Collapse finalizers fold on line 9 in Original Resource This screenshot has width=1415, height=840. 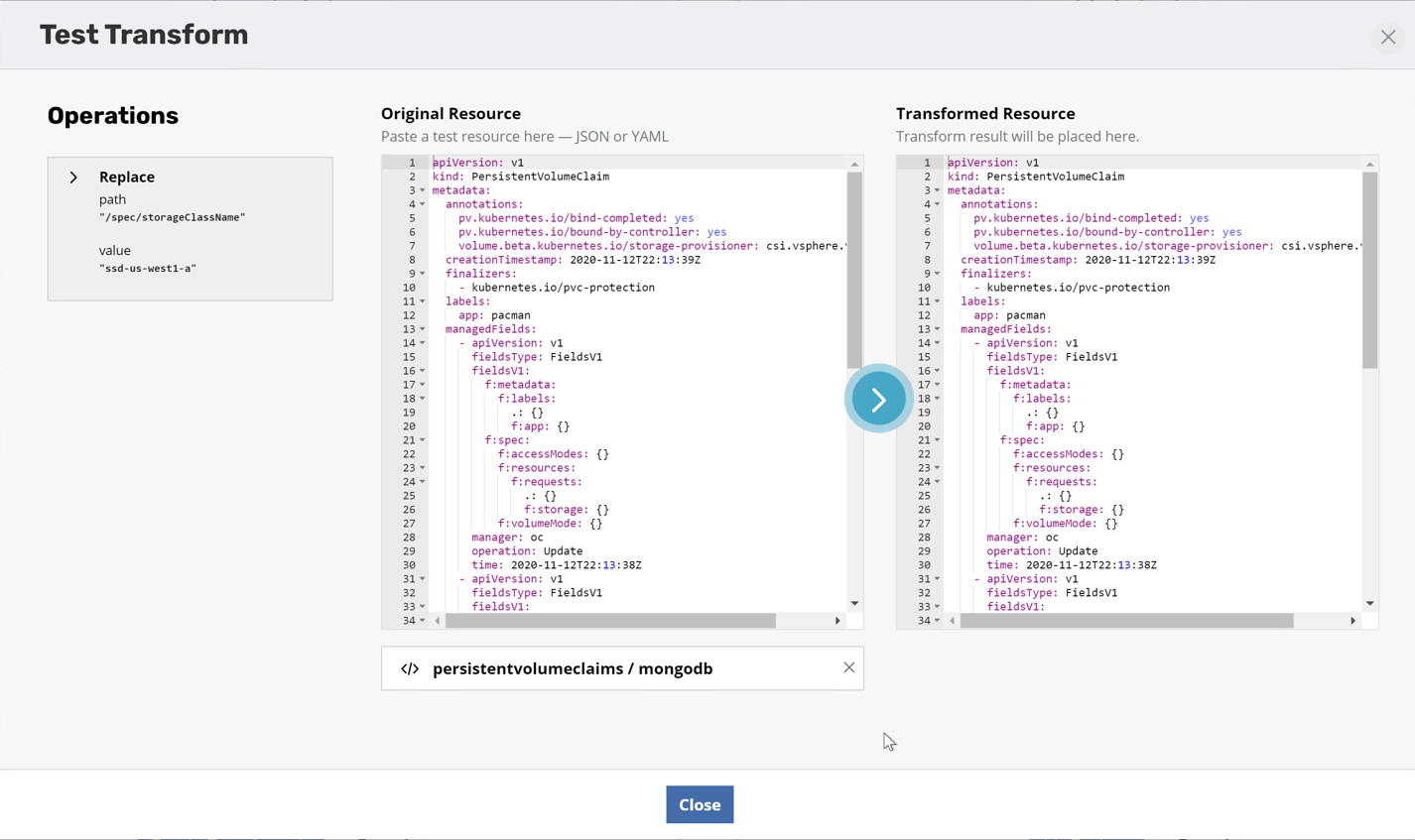422,274
